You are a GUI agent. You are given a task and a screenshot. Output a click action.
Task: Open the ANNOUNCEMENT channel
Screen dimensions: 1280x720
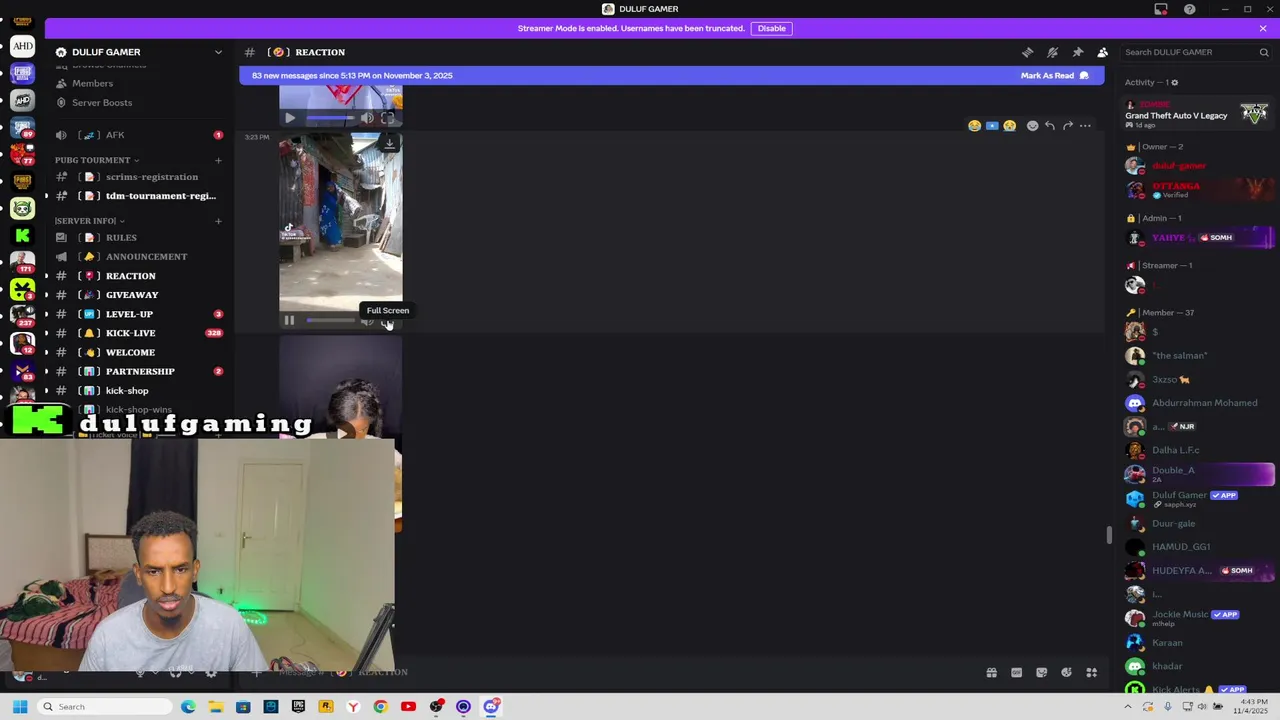(x=139, y=257)
